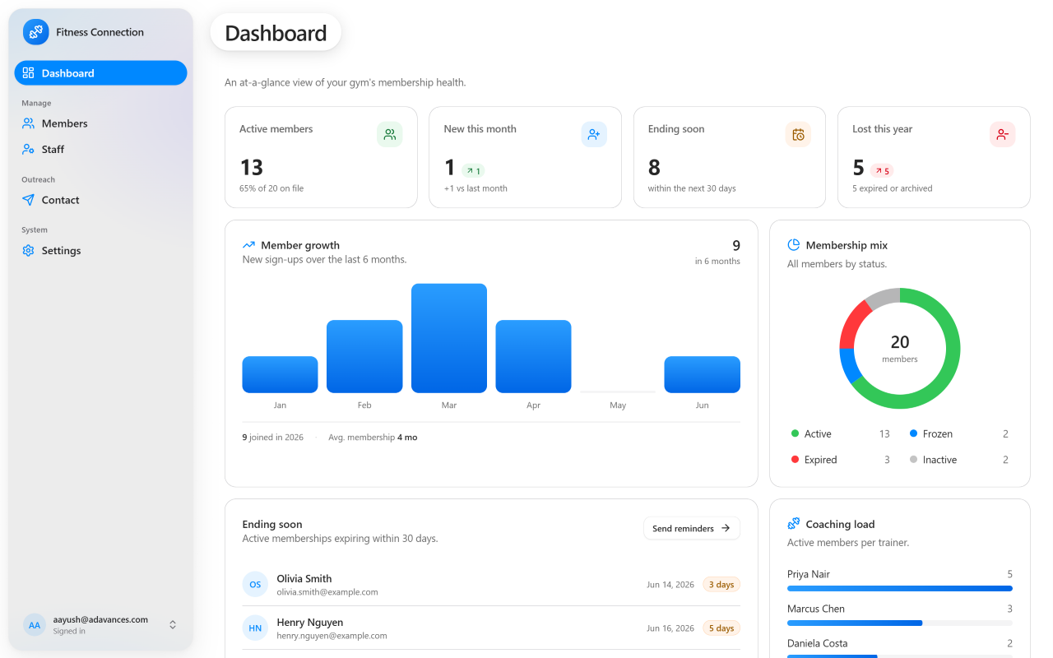Open the Settings page

pyautogui.click(x=101, y=250)
